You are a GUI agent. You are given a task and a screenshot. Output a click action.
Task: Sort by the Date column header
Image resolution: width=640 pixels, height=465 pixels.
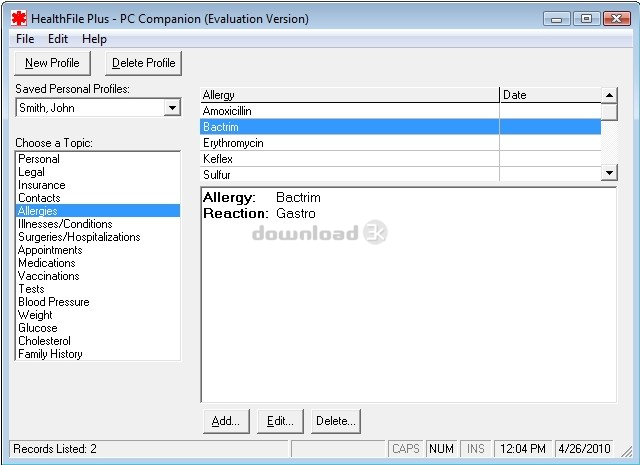tap(549, 95)
